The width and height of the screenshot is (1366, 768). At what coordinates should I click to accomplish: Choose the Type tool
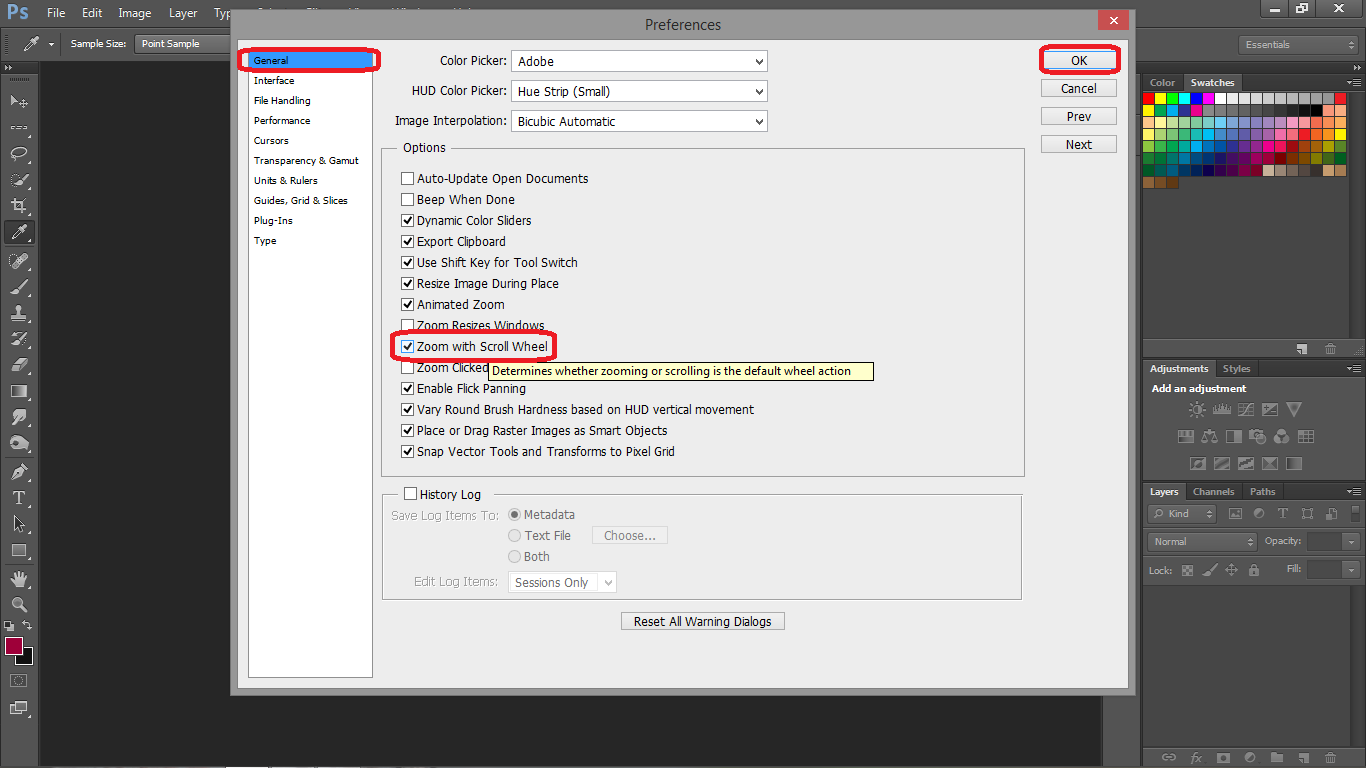[x=20, y=497]
